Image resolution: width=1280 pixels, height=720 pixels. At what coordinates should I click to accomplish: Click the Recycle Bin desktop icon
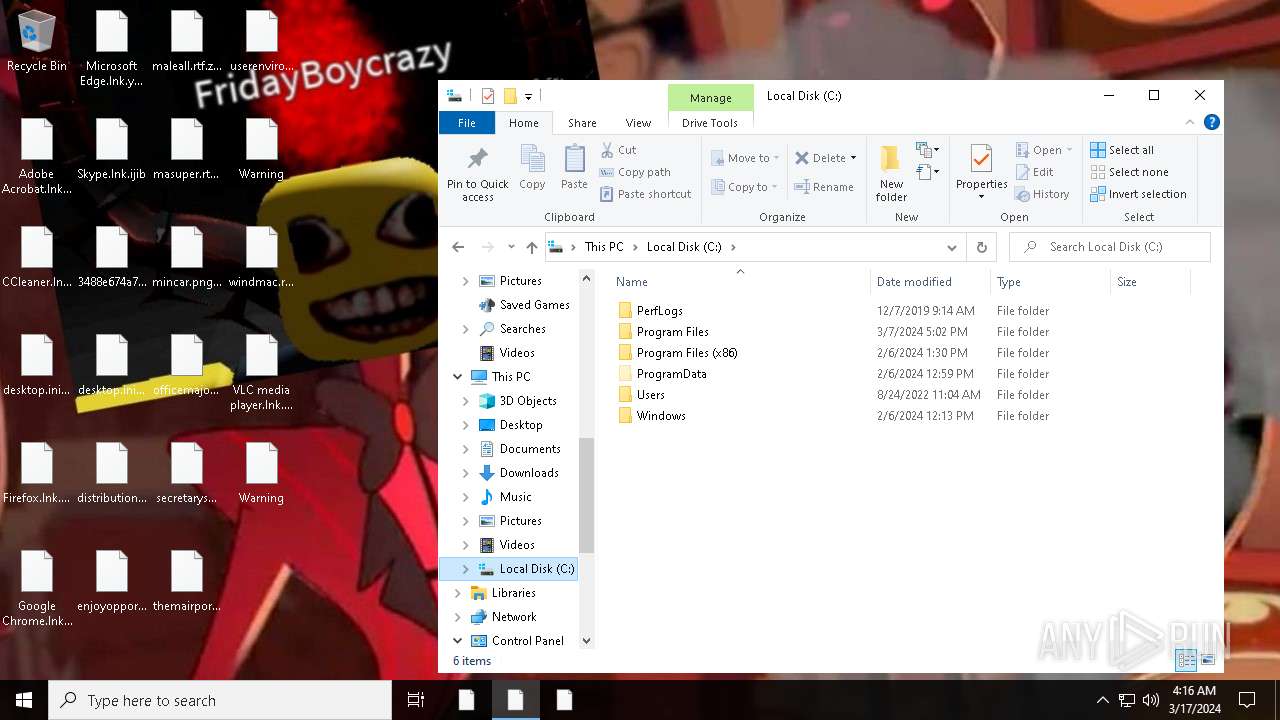pyautogui.click(x=37, y=42)
